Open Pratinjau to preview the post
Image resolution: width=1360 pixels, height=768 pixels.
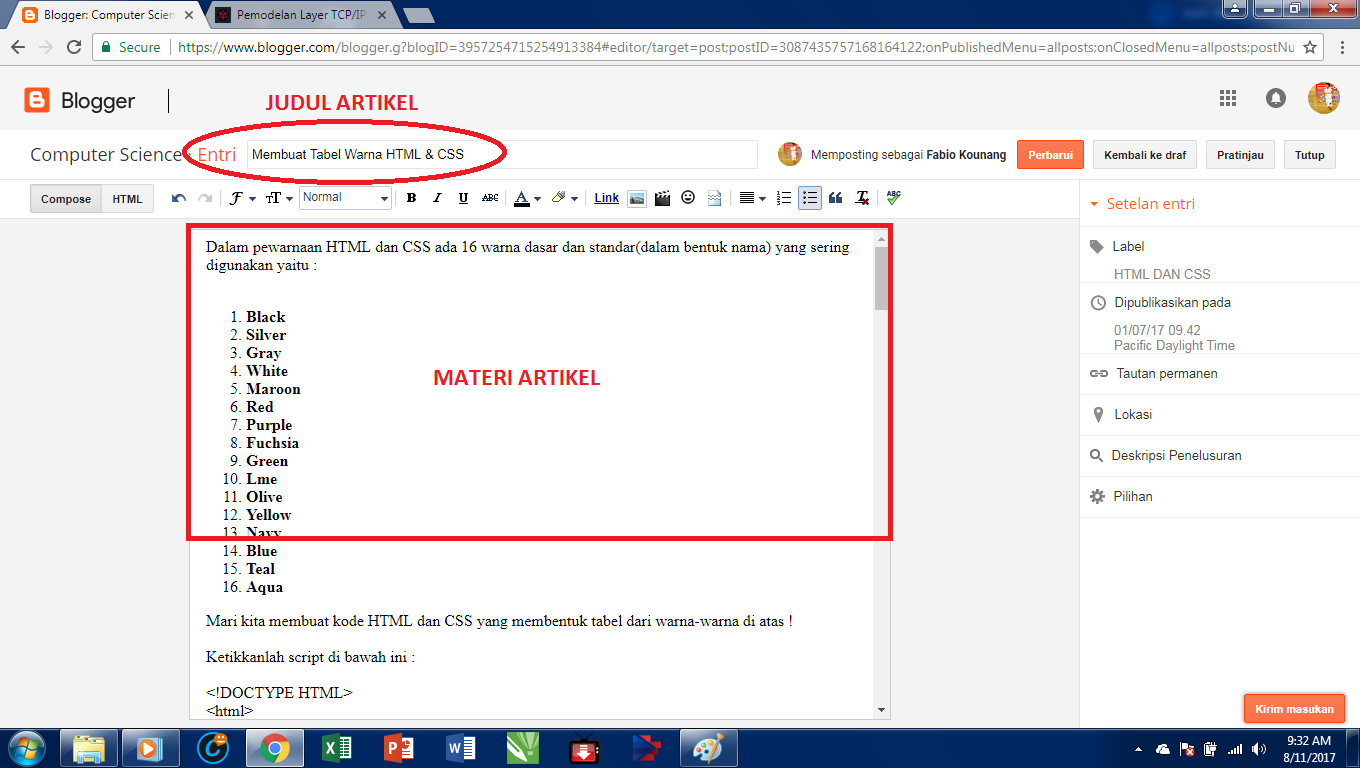pyautogui.click(x=1239, y=154)
